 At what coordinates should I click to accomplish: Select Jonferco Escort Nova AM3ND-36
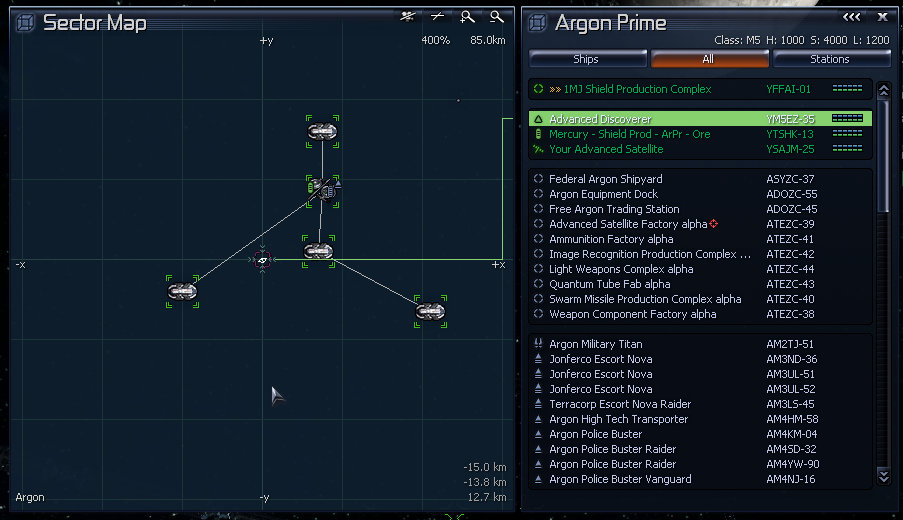coord(700,359)
